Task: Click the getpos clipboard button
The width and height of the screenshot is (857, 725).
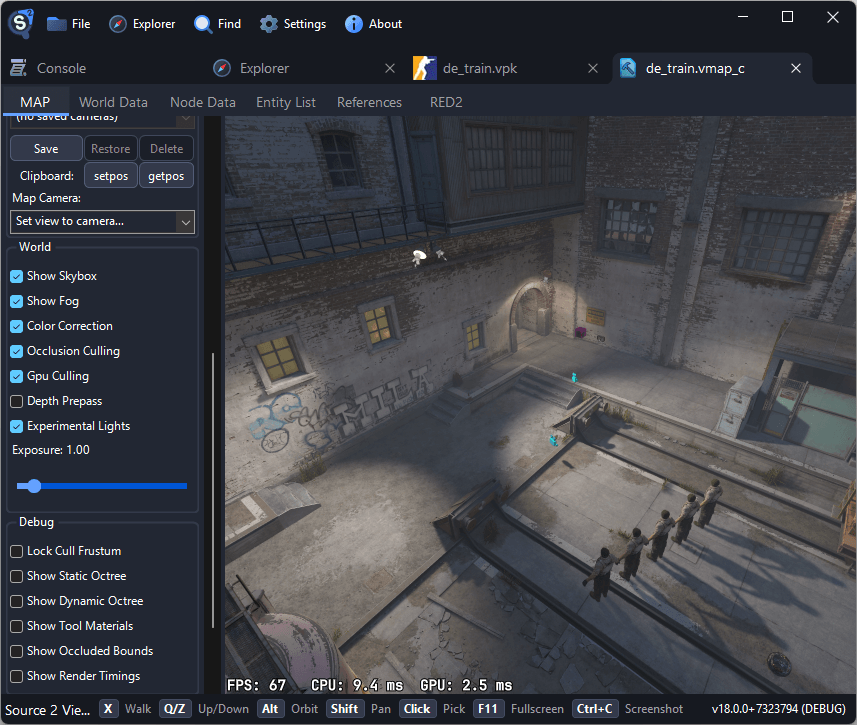Action: tap(166, 176)
